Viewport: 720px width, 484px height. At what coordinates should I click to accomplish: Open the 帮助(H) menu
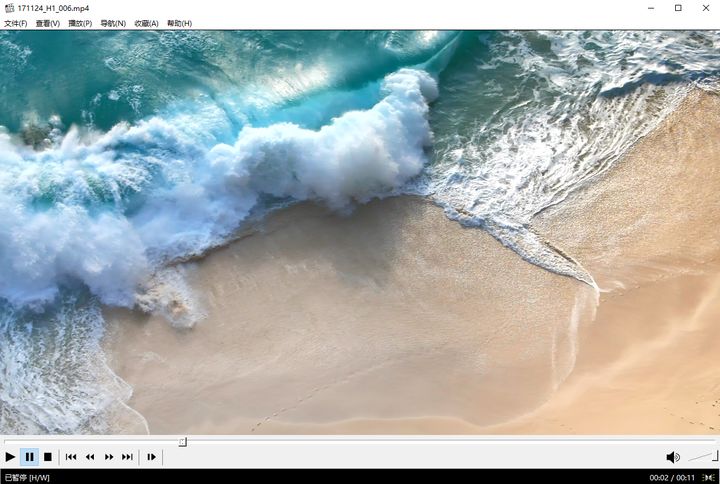[179, 23]
